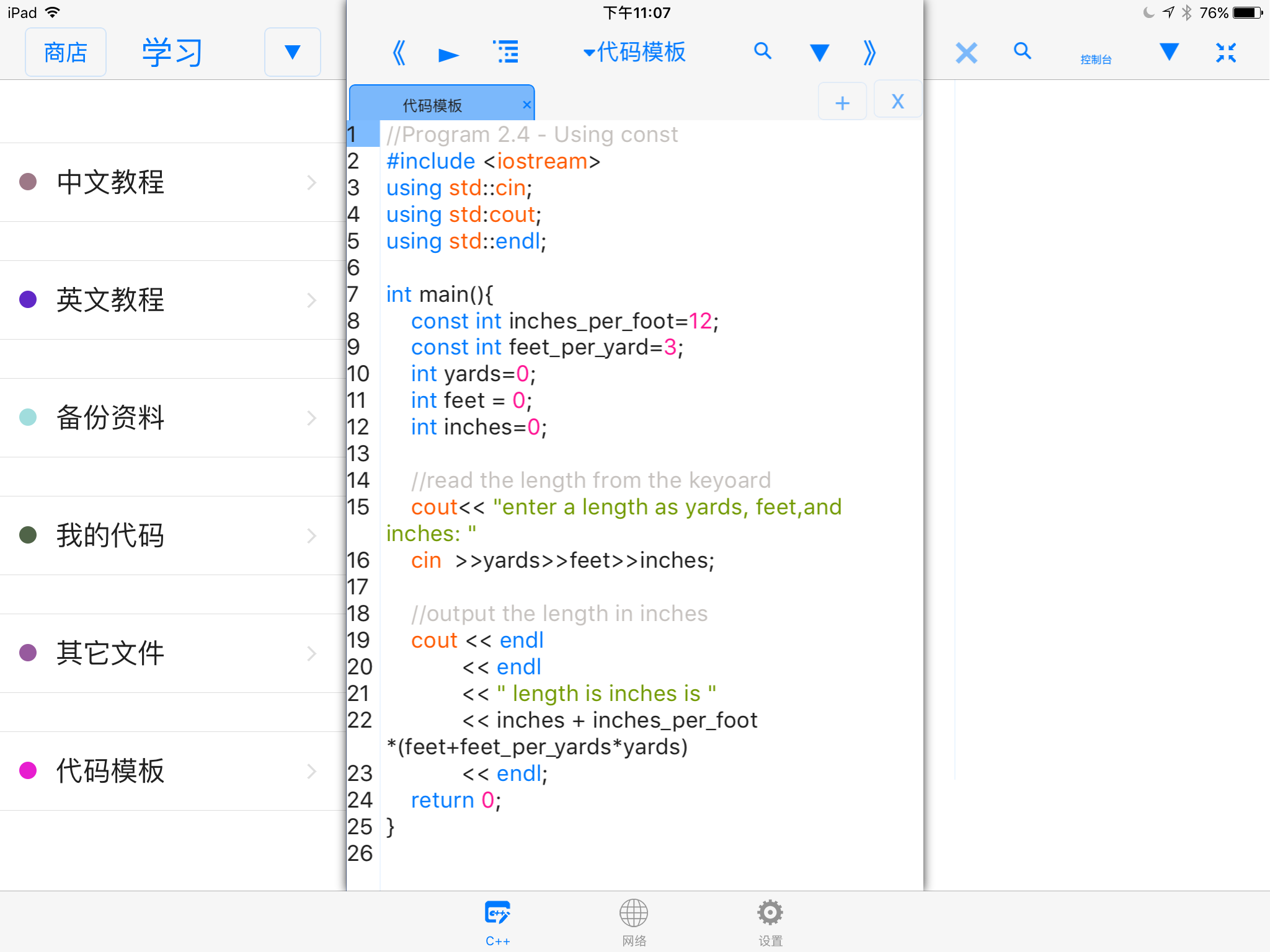Click the 'int main(){' line
This screenshot has width=1270, height=952.
click(440, 294)
